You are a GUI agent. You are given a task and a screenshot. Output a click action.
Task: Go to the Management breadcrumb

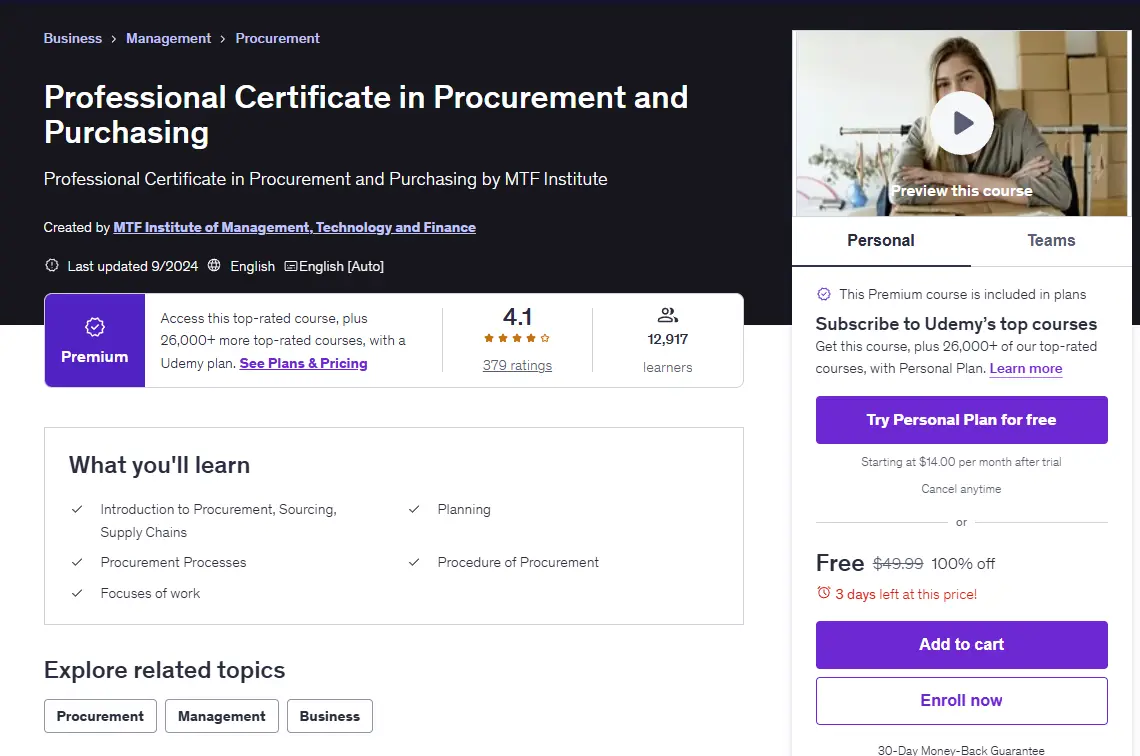[169, 38]
